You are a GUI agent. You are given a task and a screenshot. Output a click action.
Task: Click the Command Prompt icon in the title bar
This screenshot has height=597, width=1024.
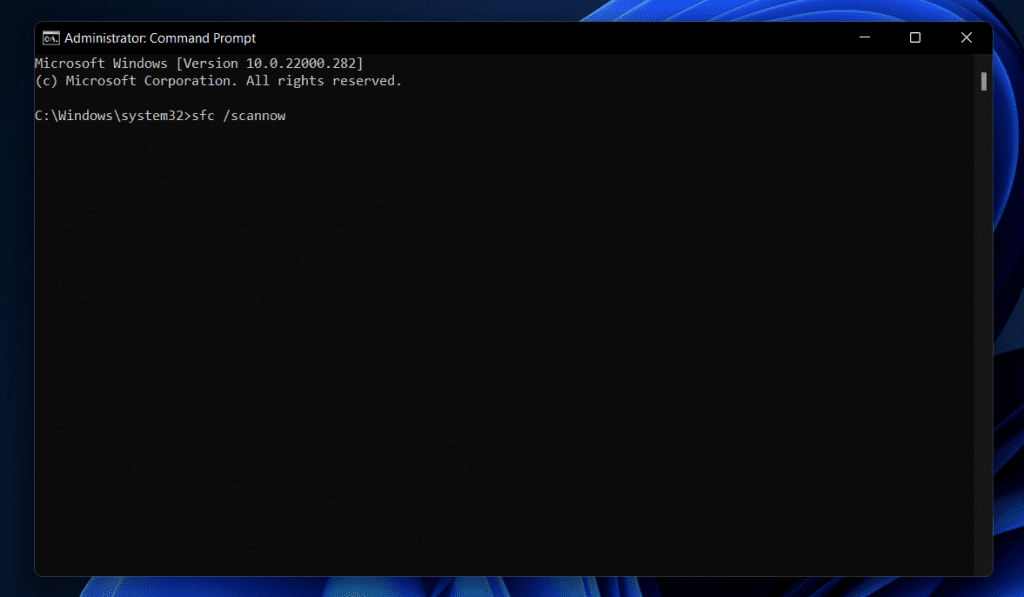[50, 37]
